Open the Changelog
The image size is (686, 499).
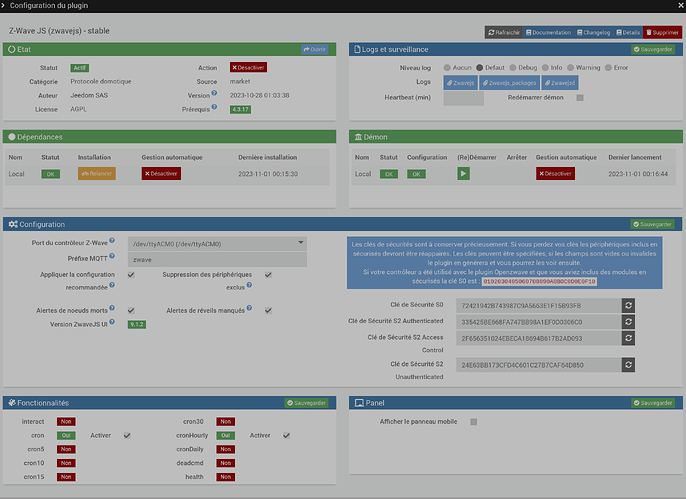pos(593,32)
